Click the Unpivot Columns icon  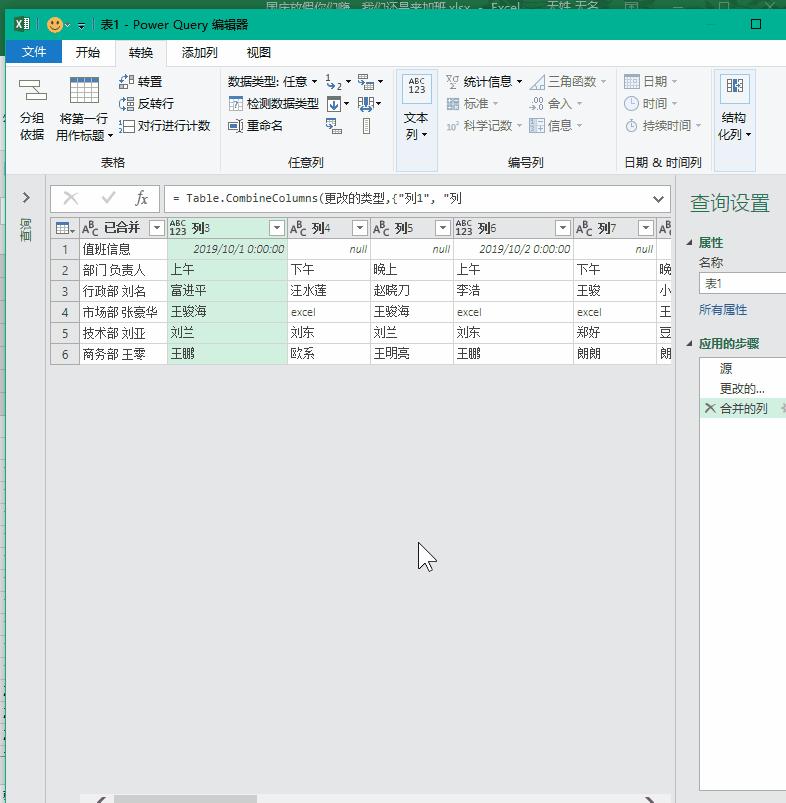[x=366, y=81]
